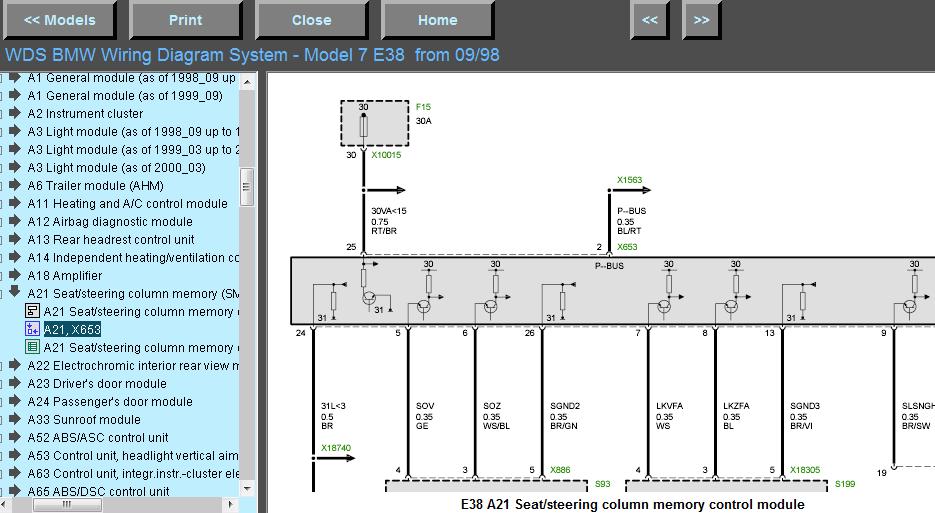
Task: Select A3 Light module (as of 2000_03)
Action: pos(116,168)
